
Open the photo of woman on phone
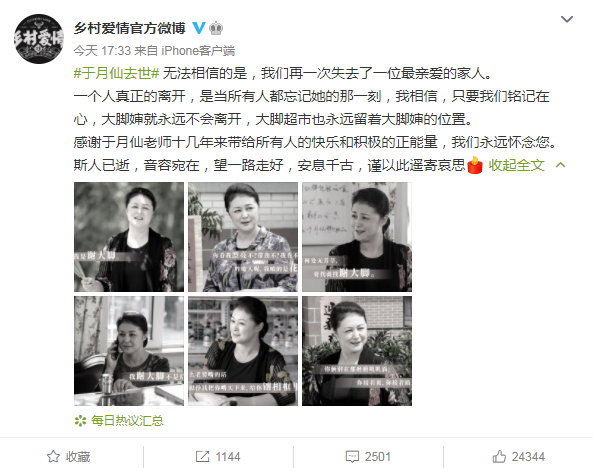point(129,351)
